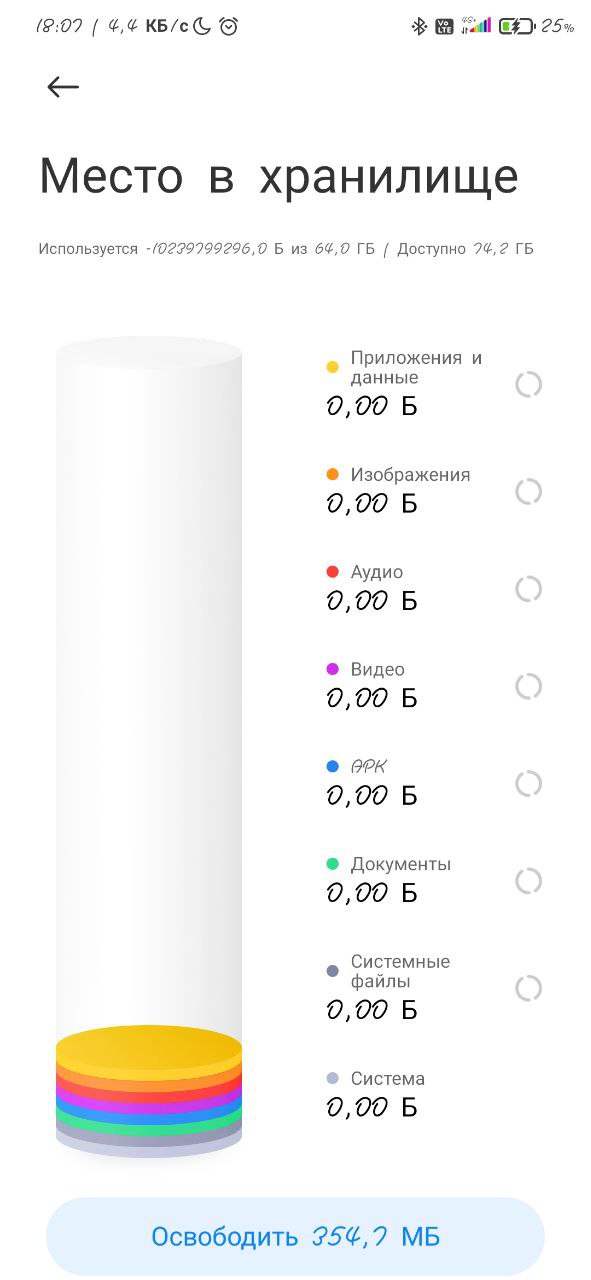
Task: Select the yellow band on the storage cylinder
Action: click(x=150, y=1048)
